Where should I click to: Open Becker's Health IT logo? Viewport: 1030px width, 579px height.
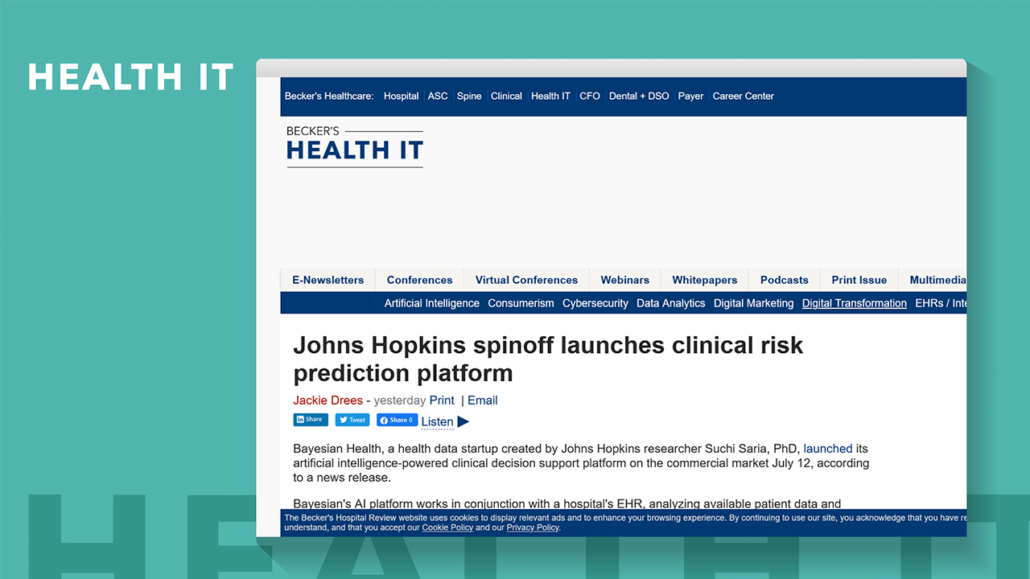point(355,146)
